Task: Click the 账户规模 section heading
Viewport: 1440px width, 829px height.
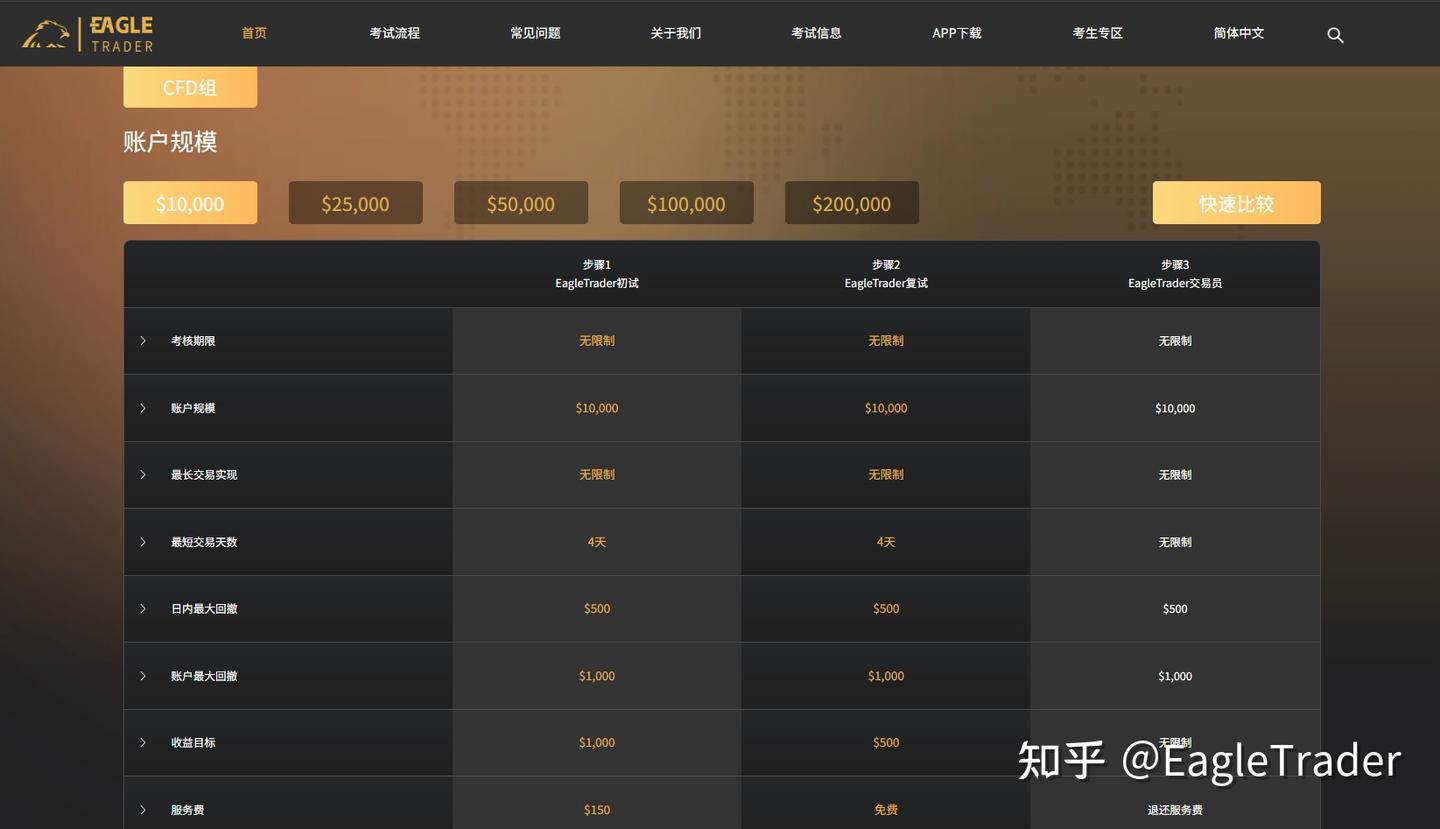Action: (170, 142)
